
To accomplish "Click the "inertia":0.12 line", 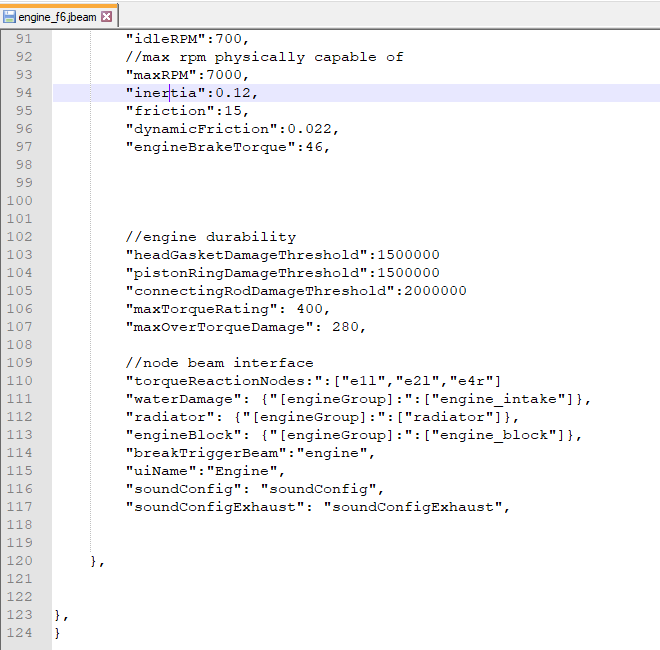I will coord(192,93).
